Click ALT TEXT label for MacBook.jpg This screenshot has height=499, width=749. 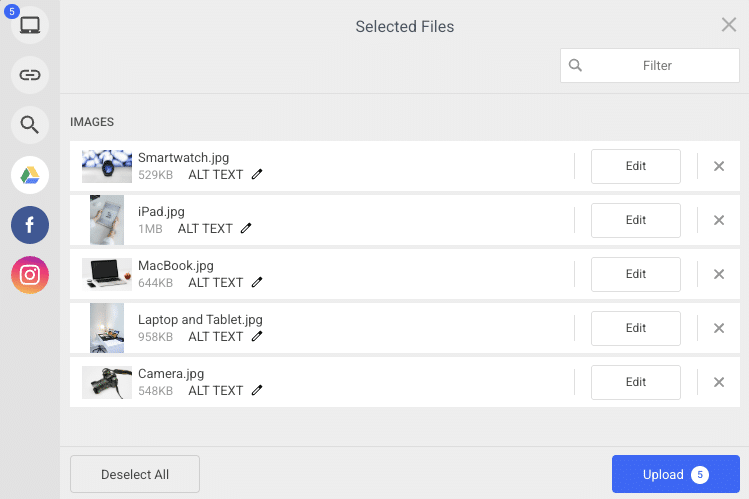[215, 283]
